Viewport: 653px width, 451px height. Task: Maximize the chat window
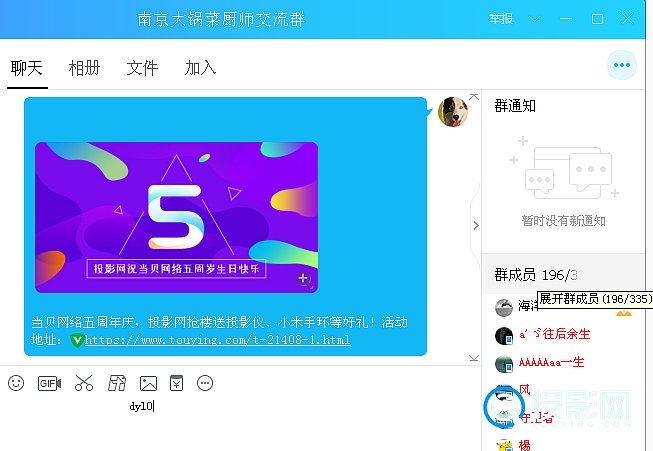click(597, 19)
